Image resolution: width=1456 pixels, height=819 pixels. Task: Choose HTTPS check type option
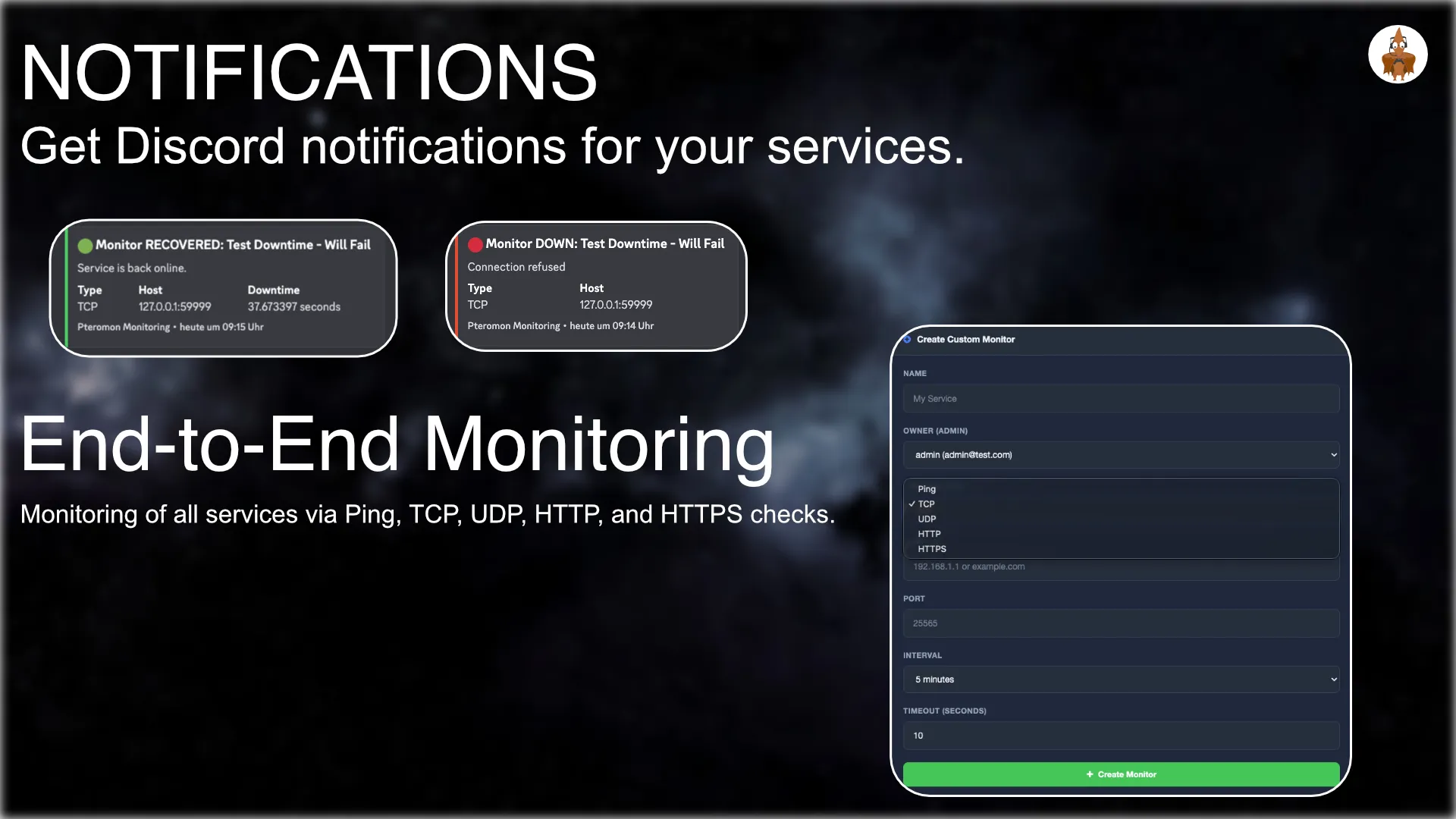click(x=932, y=549)
